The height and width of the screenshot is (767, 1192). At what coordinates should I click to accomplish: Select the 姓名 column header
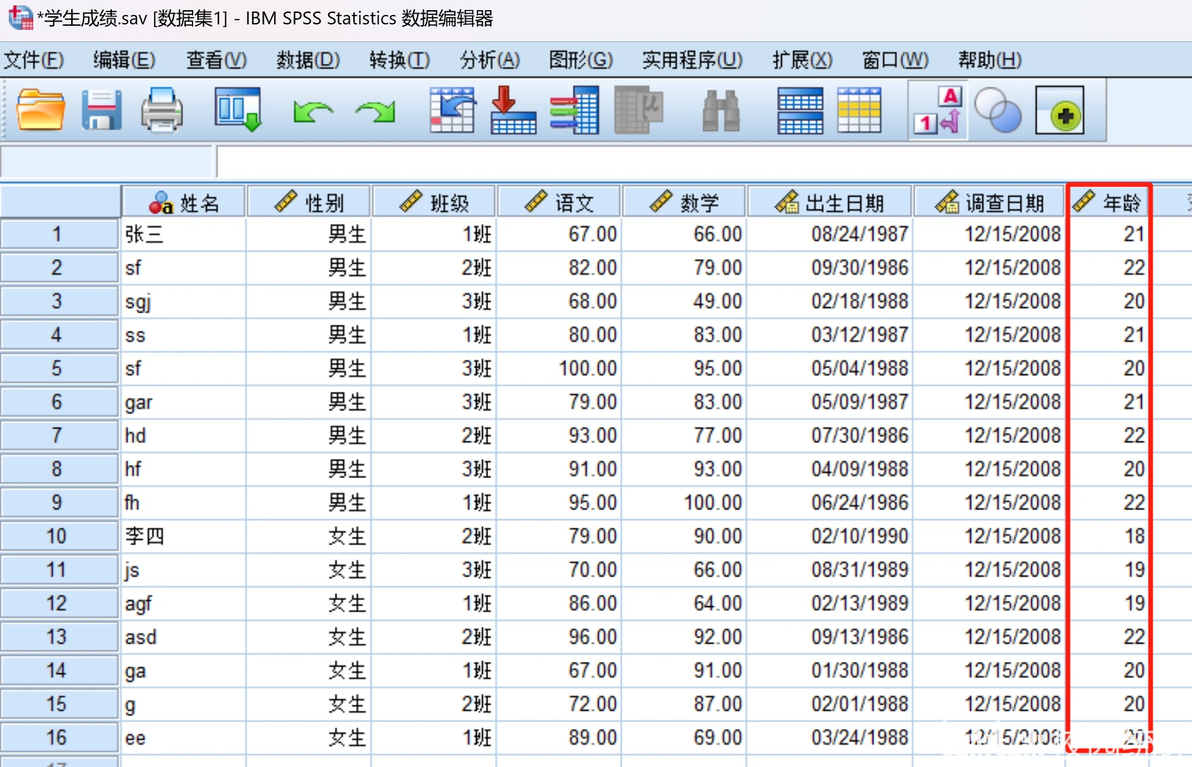point(183,202)
